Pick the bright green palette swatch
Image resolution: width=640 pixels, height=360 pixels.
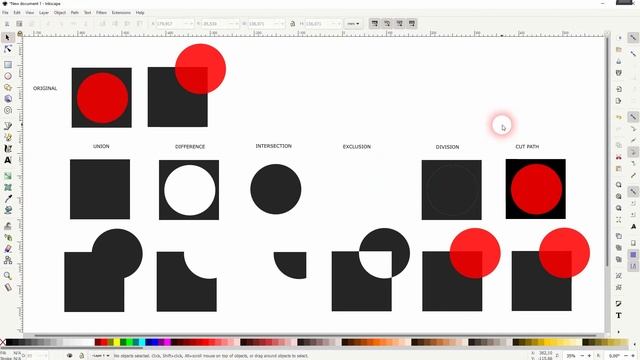(129, 342)
